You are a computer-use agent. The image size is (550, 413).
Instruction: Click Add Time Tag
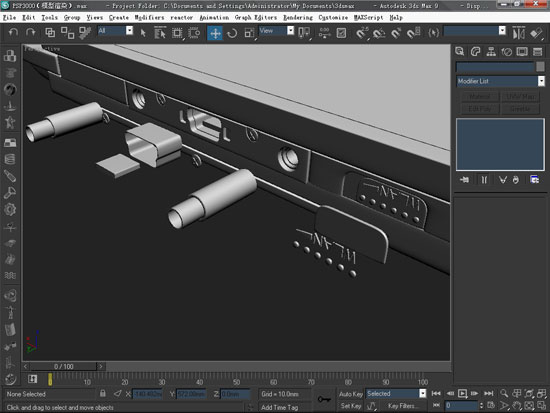(280, 407)
